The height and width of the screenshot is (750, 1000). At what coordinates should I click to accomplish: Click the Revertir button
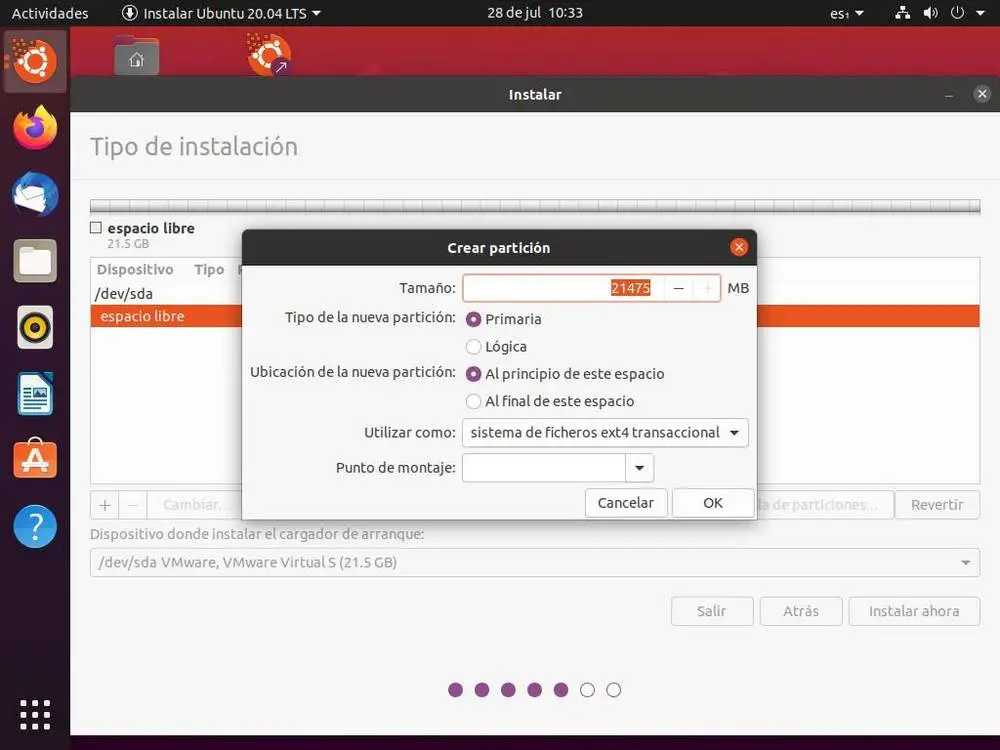937,505
